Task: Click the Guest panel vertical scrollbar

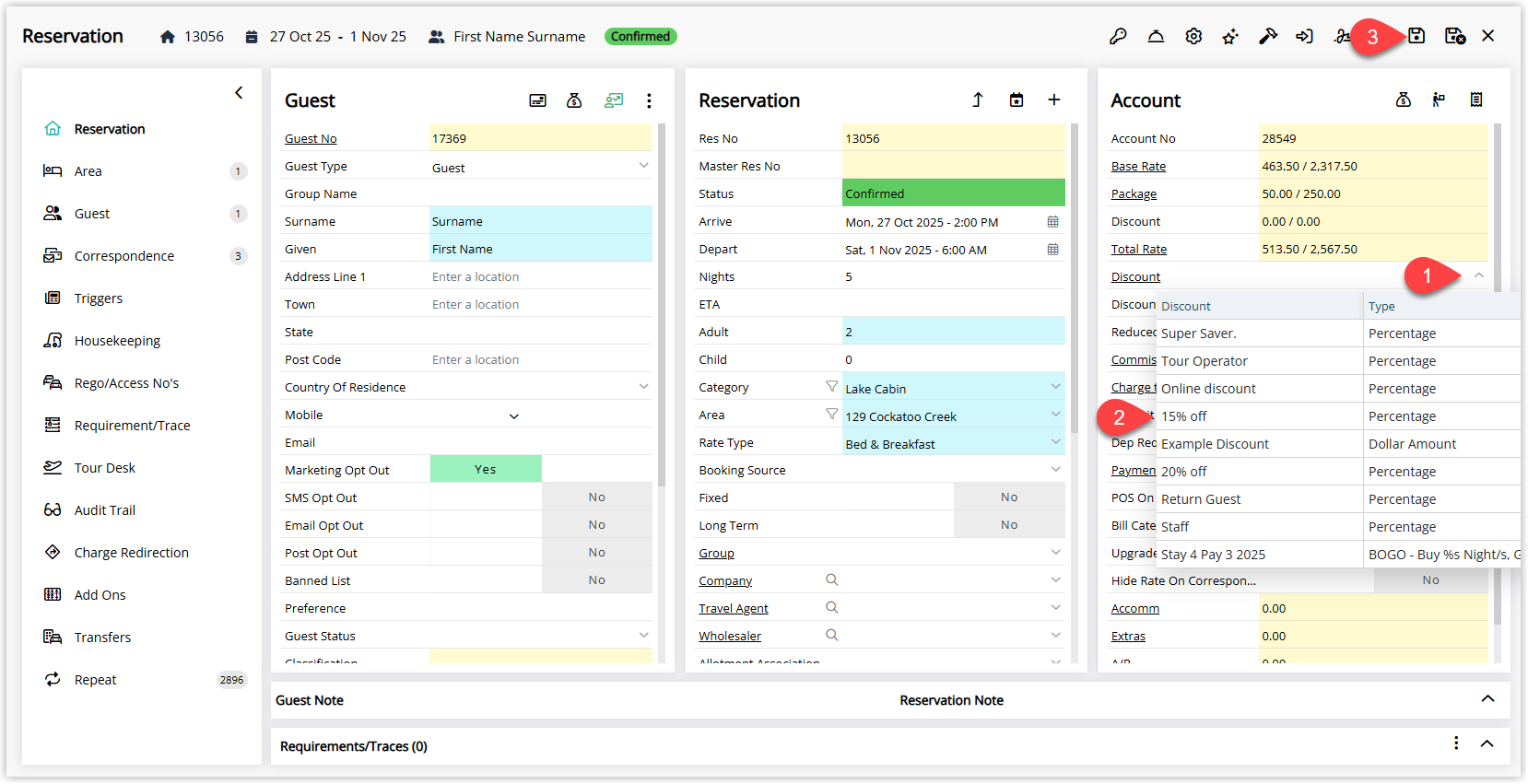Action: (661, 304)
